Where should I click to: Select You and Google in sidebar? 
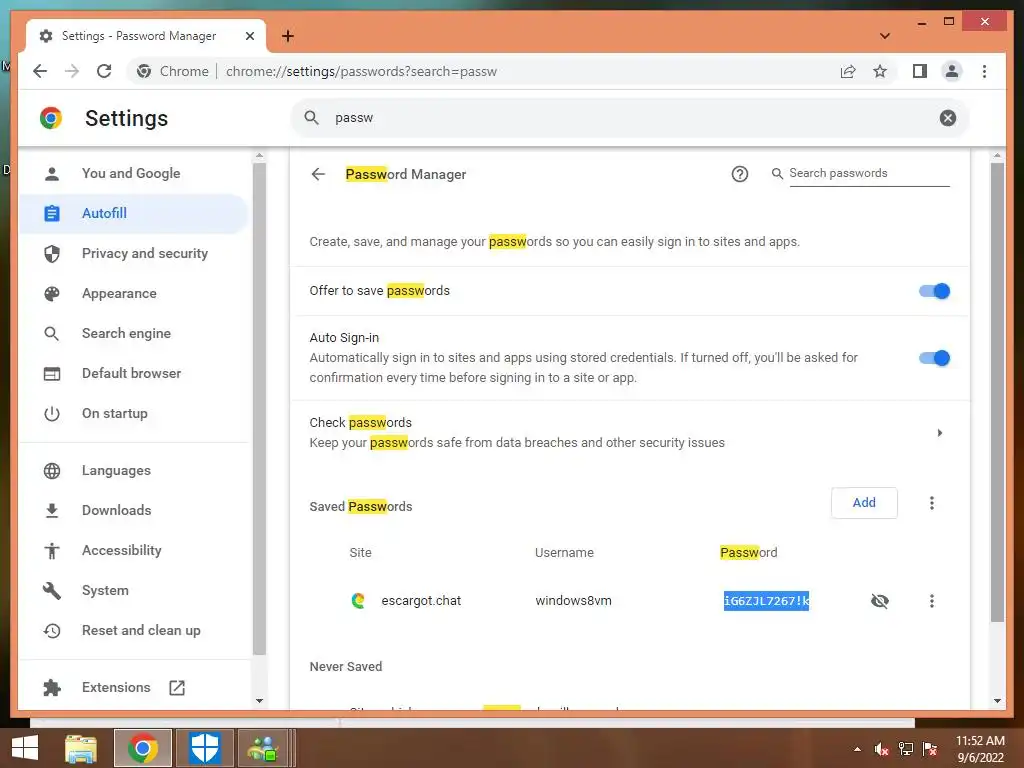pos(131,173)
